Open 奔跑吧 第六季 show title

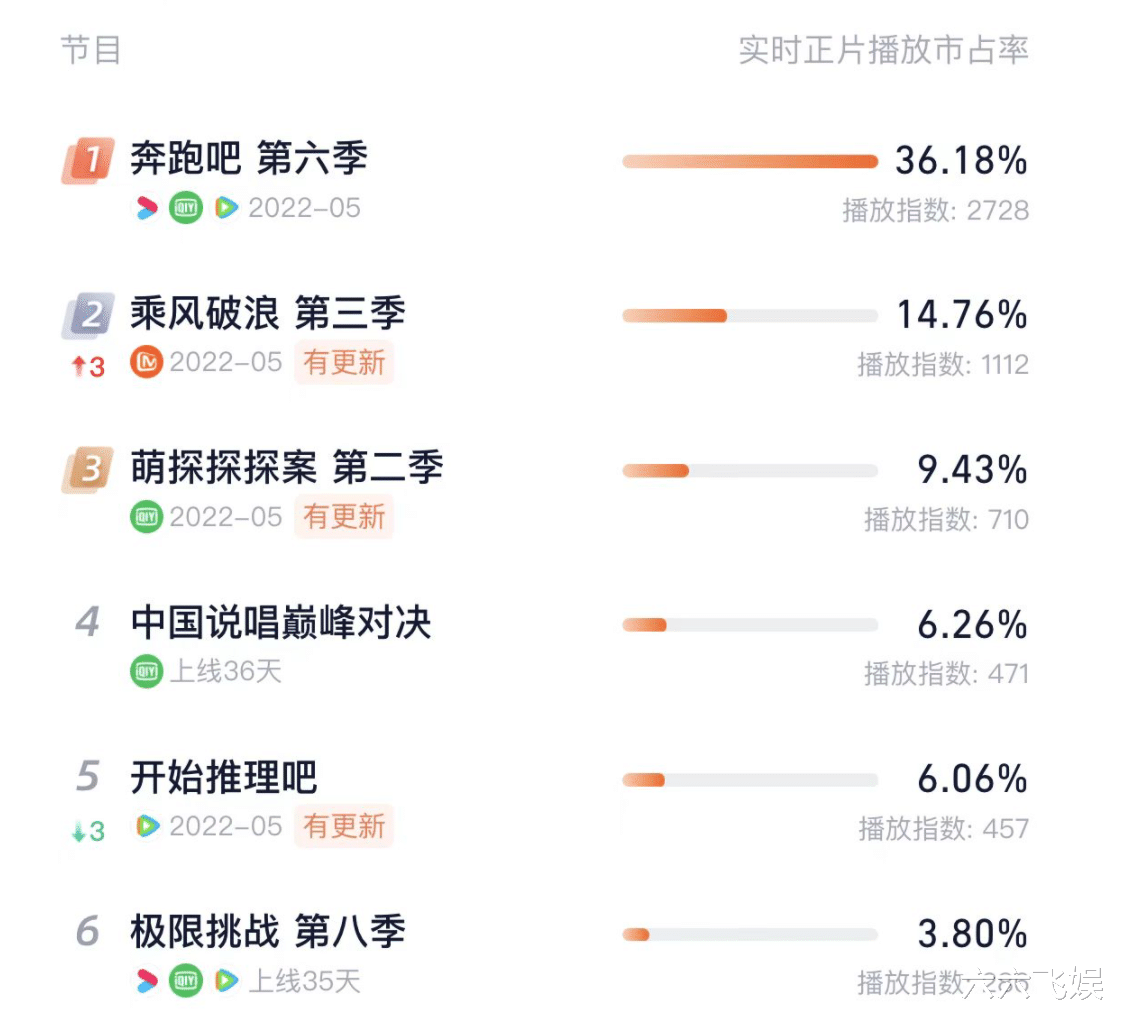pos(249,158)
